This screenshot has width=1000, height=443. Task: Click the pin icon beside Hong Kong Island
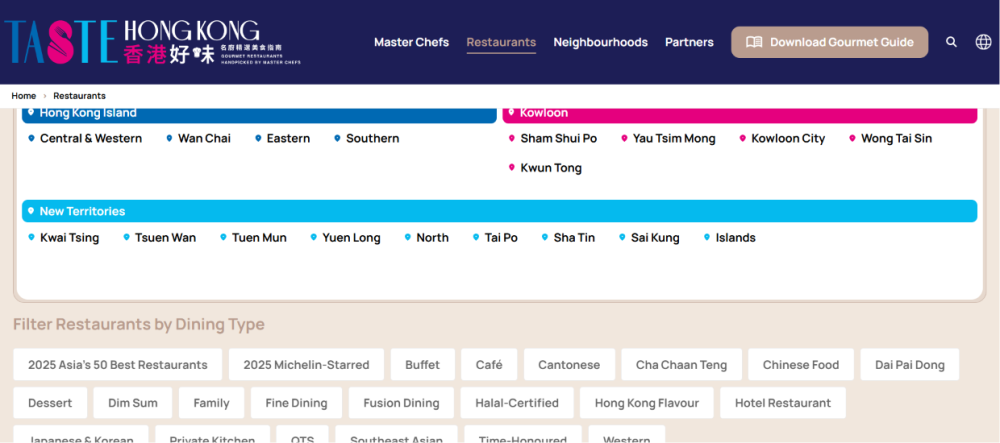point(31,112)
